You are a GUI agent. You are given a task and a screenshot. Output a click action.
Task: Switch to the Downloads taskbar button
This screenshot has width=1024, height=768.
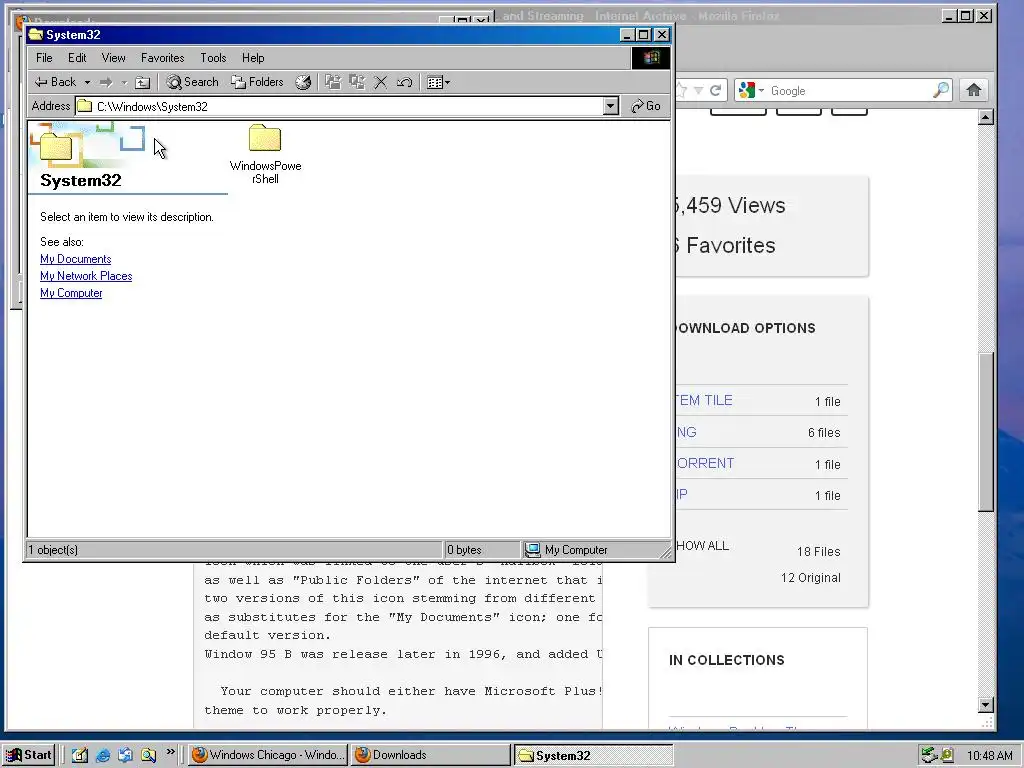(x=431, y=755)
